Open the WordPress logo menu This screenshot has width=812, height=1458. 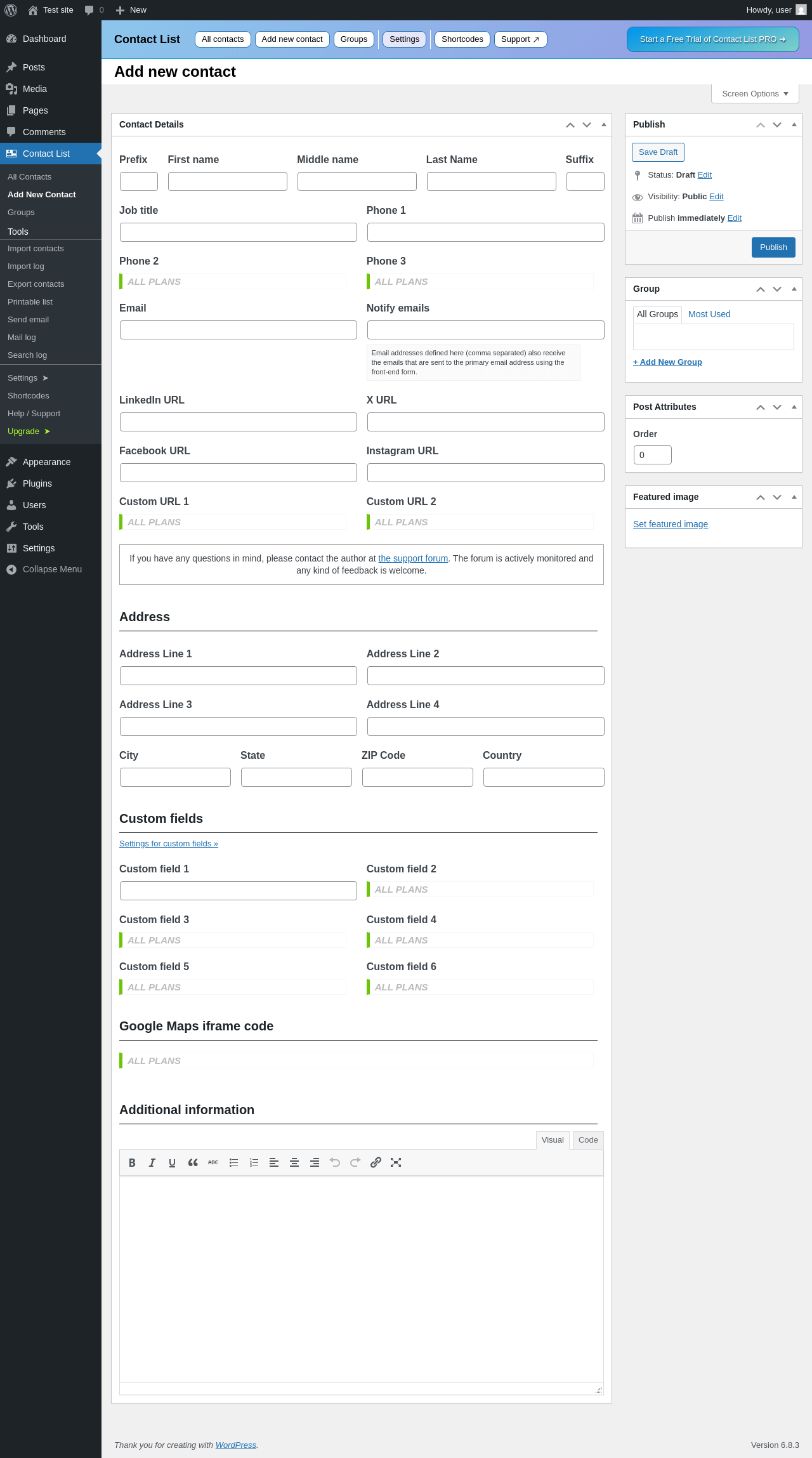pos(11,10)
